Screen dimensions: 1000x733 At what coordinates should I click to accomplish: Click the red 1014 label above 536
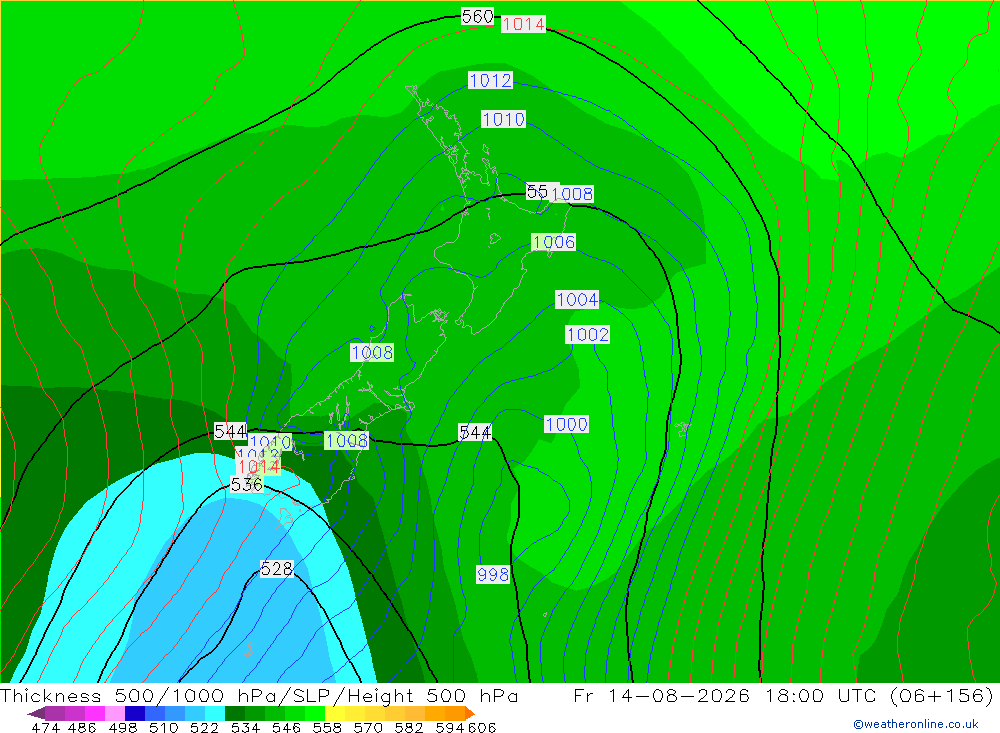pos(259,467)
